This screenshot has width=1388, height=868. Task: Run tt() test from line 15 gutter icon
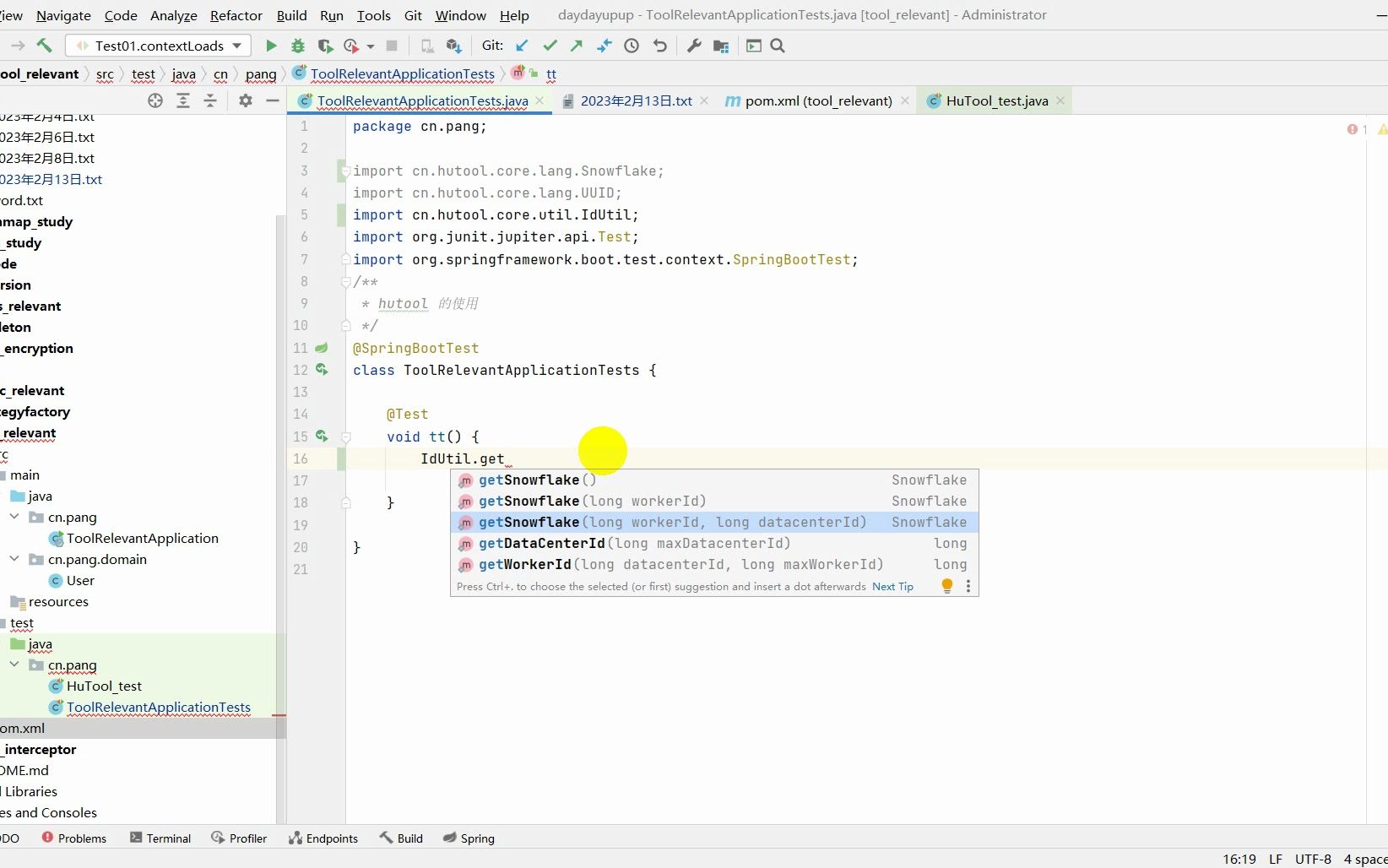(x=322, y=436)
